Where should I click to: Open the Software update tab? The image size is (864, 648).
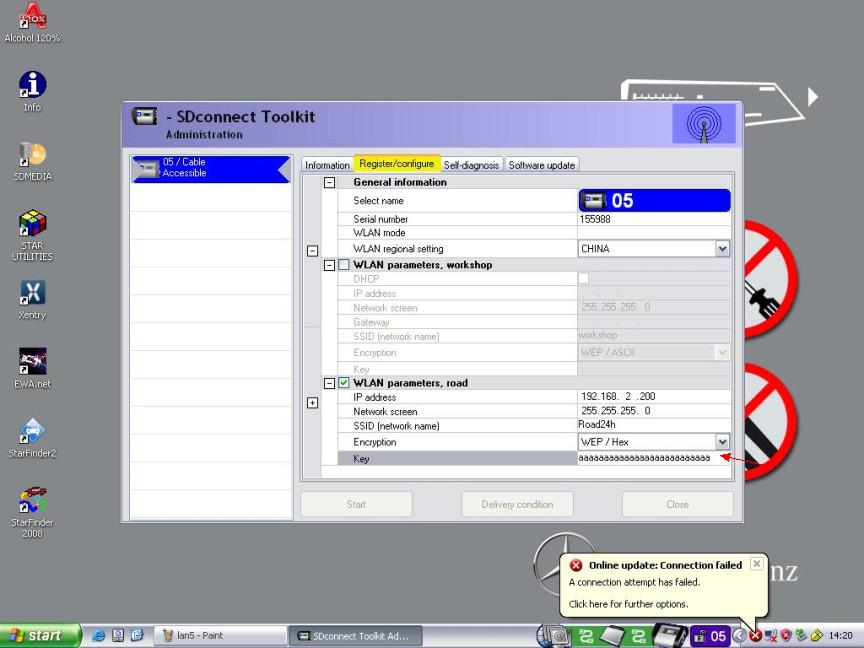tap(542, 165)
